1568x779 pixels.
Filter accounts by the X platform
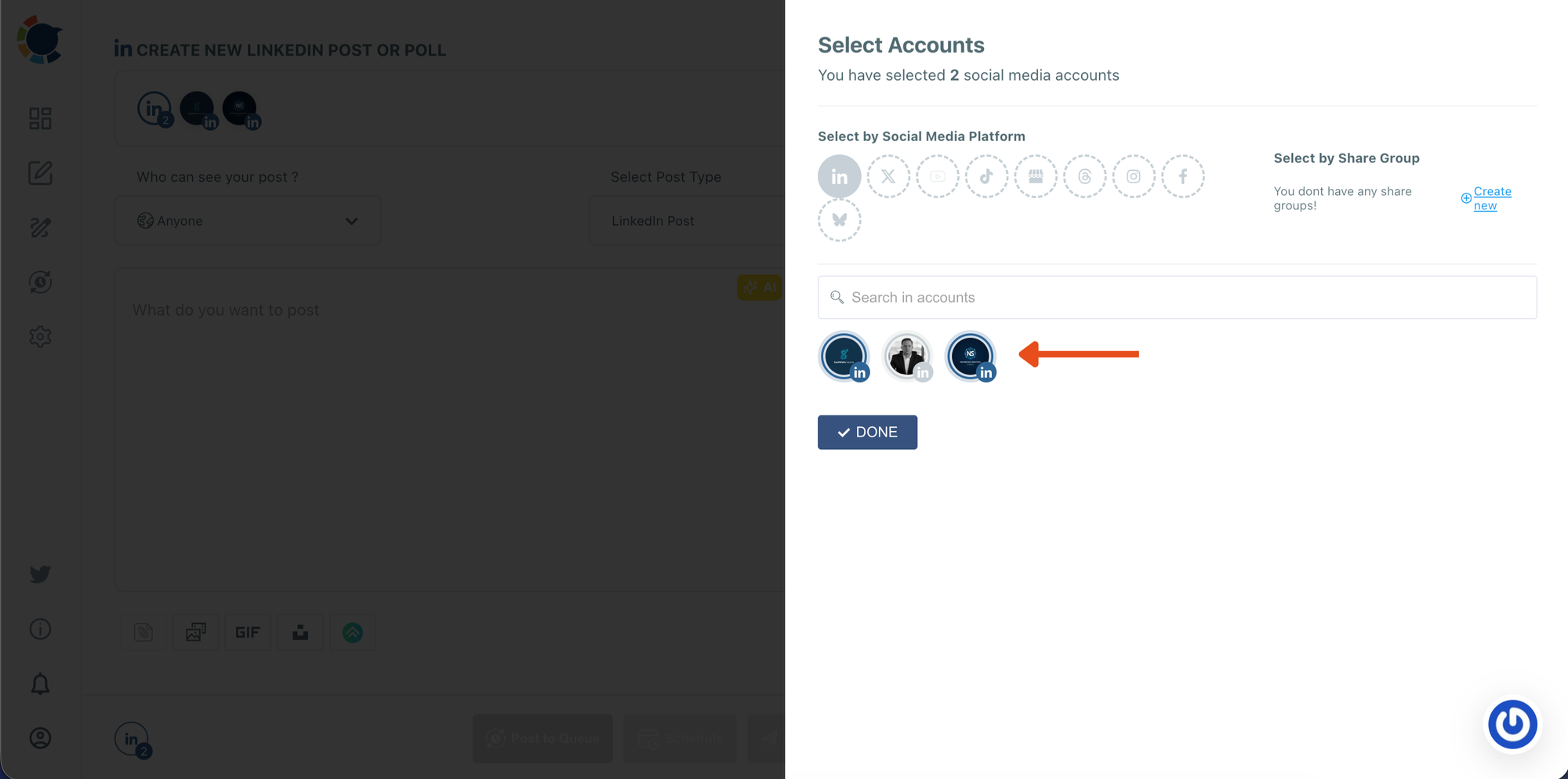(888, 176)
